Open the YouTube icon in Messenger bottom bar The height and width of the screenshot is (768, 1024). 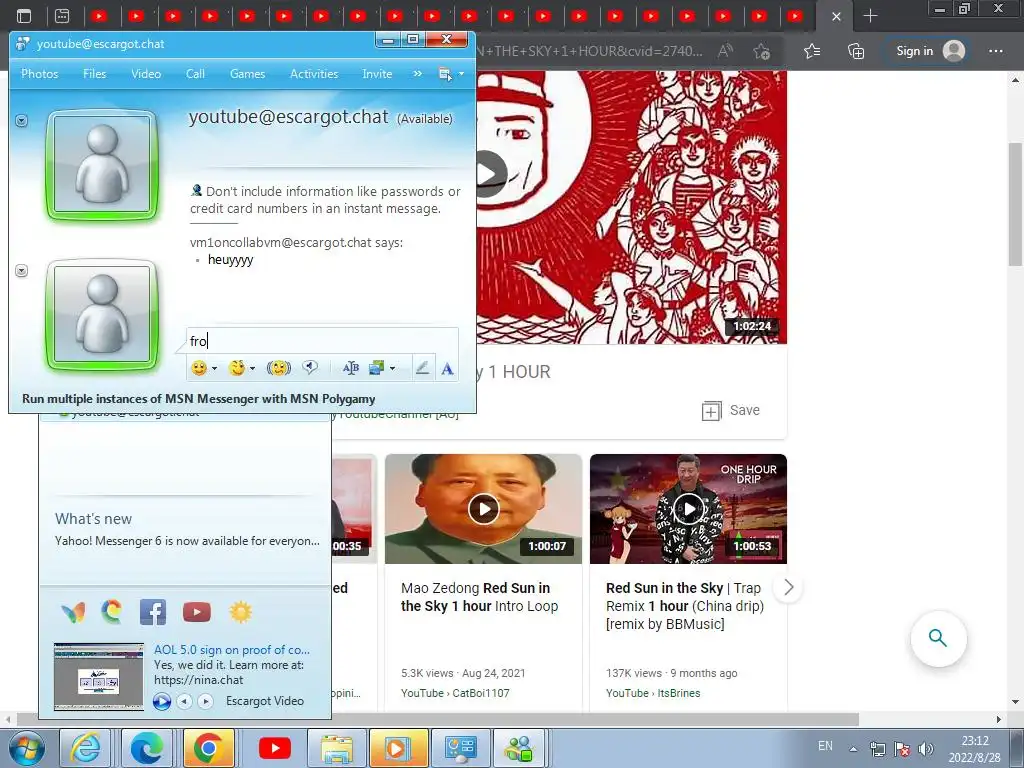(x=197, y=613)
